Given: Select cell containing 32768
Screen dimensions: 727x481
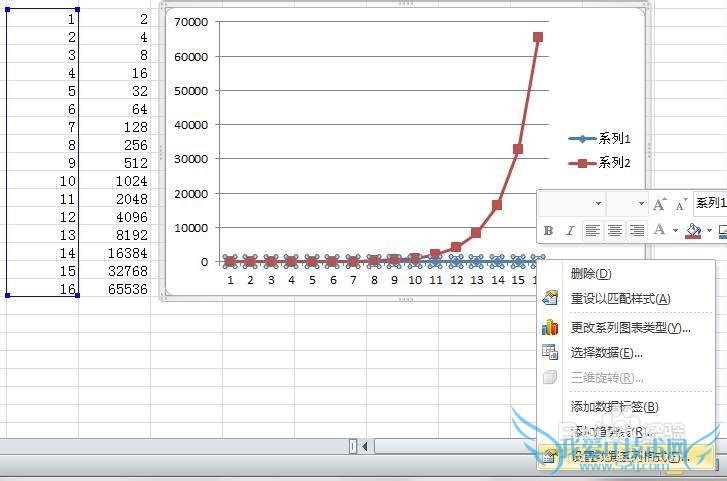Looking at the screenshot, I should tap(115, 271).
